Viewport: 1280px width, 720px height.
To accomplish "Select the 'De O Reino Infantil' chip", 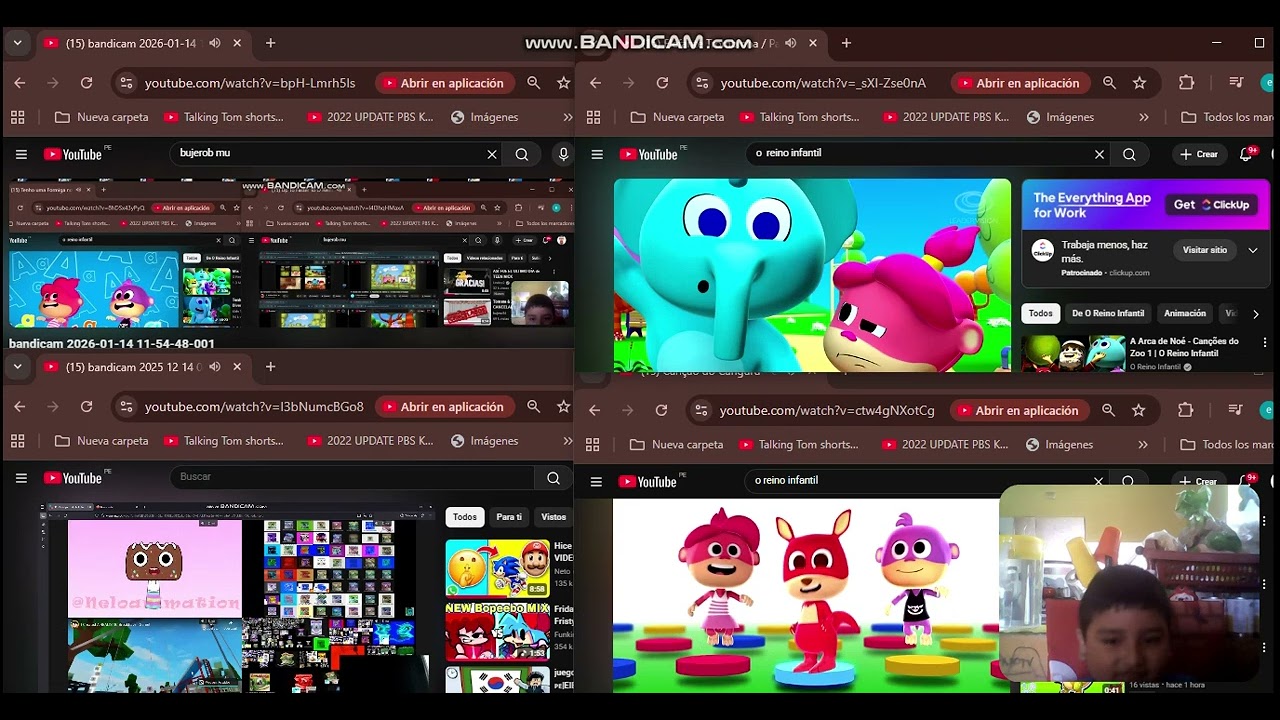I will point(1108,313).
